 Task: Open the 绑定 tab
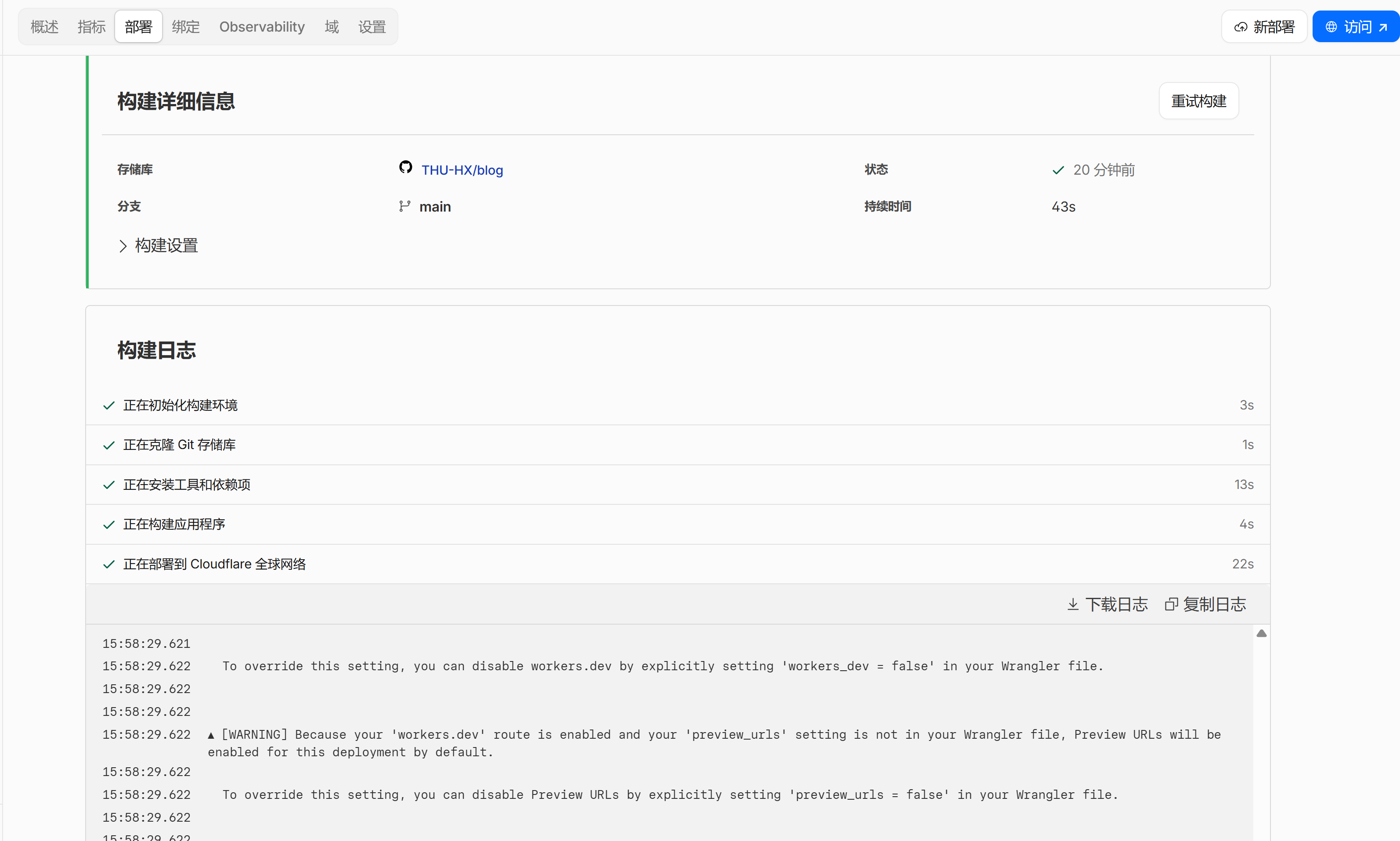pos(186,27)
